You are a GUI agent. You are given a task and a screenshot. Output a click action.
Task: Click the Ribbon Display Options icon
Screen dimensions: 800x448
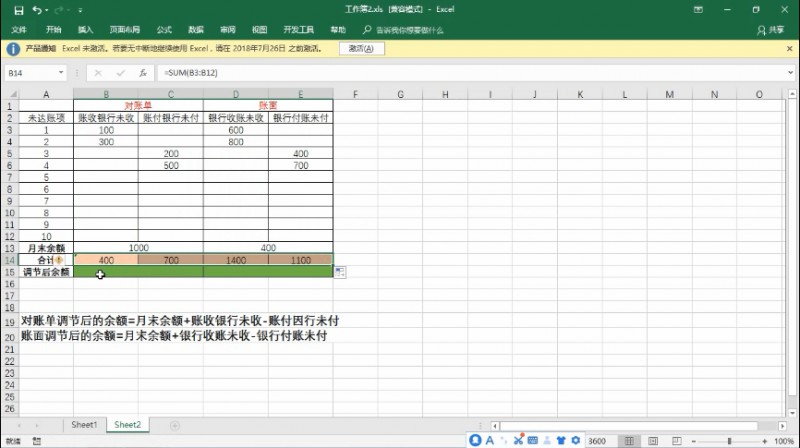pos(698,10)
